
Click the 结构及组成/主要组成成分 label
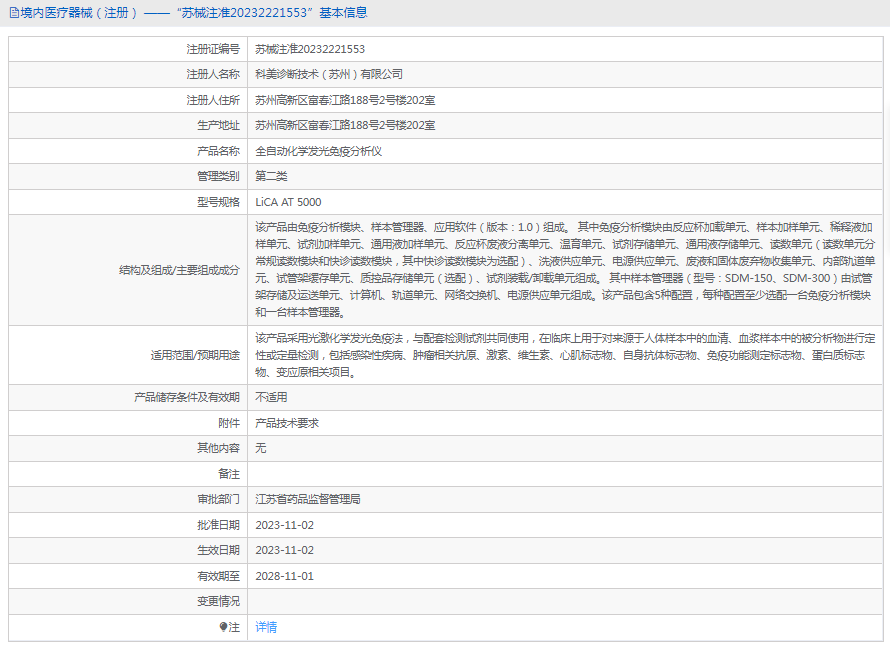[x=179, y=270]
